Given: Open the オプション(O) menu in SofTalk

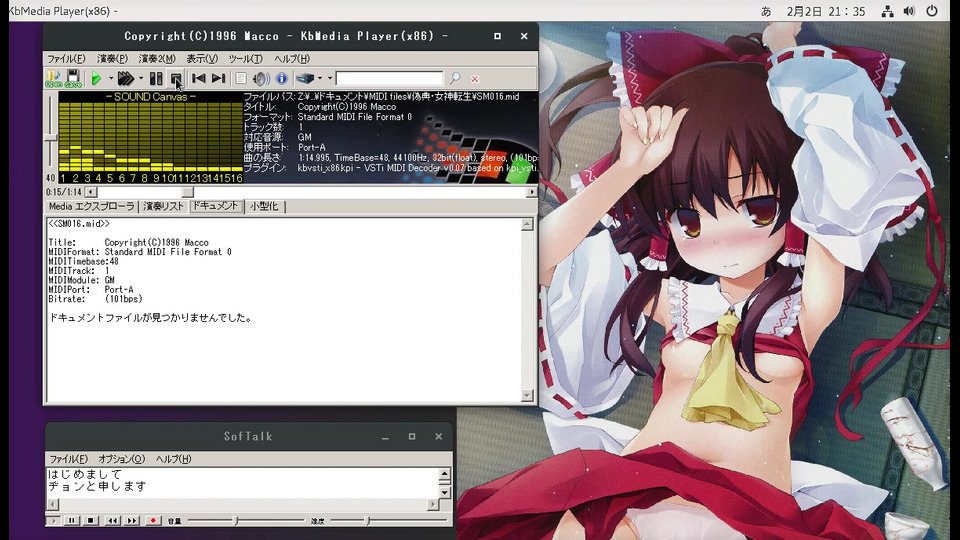Looking at the screenshot, I should (121, 459).
